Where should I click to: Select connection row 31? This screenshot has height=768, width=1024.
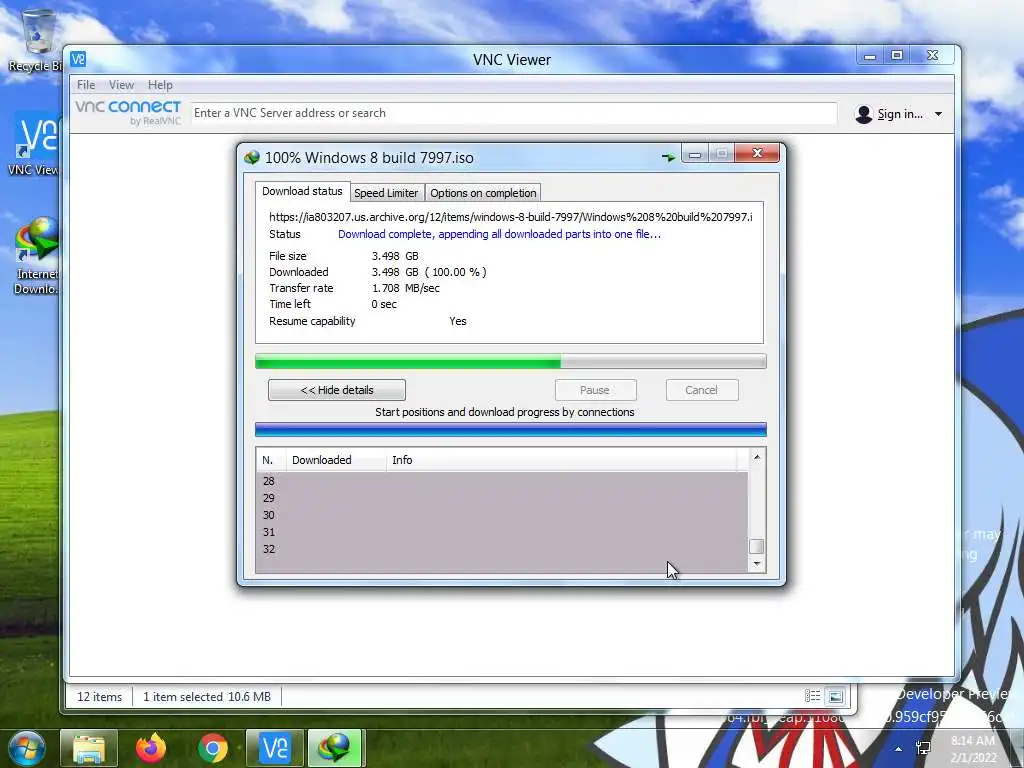tap(502, 532)
